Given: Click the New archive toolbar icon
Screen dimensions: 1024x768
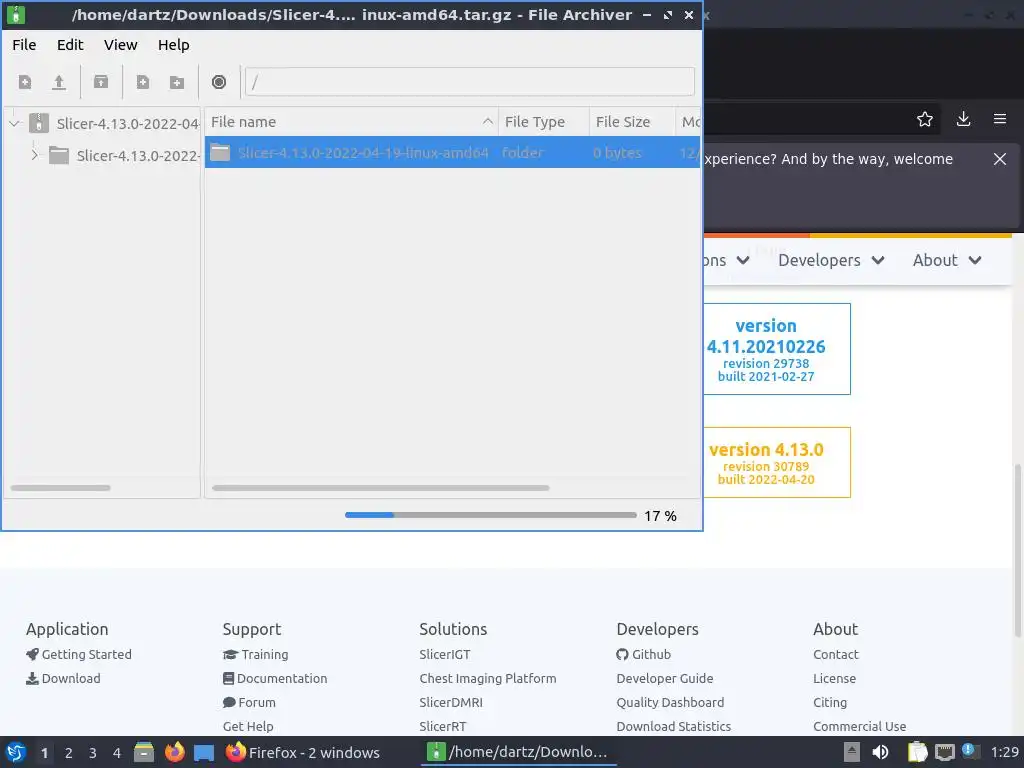Looking at the screenshot, I should [x=25, y=82].
